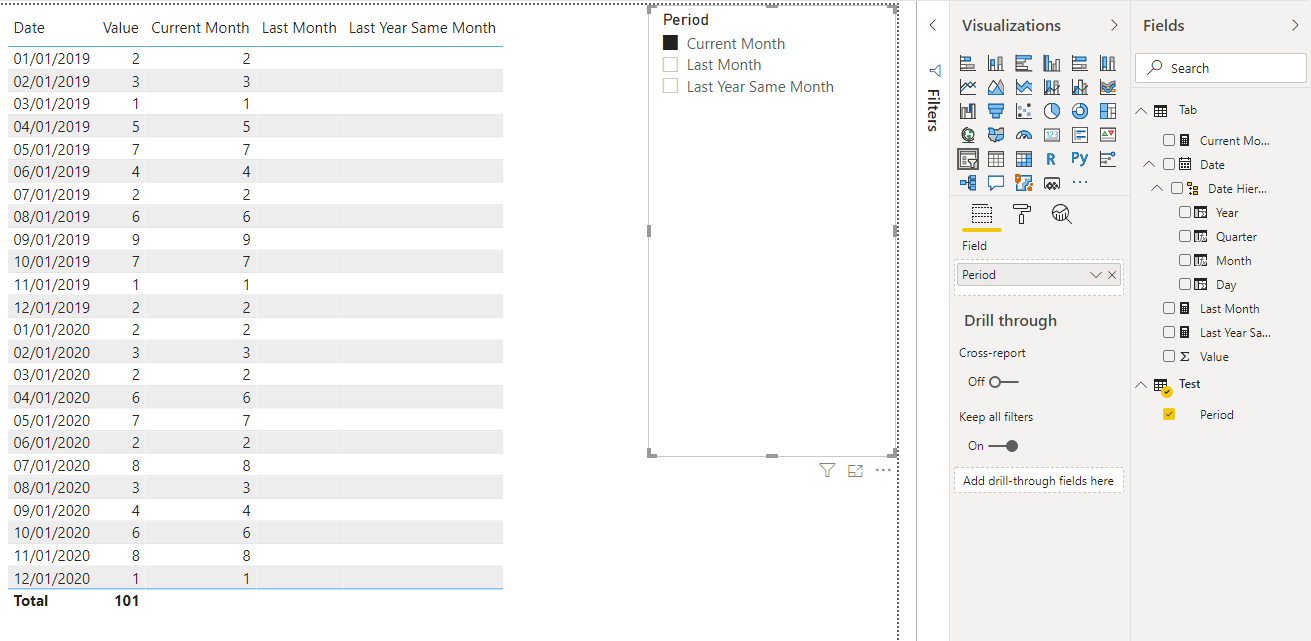Select the stacked bar chart visual
Viewport: 1311px width, 641px height.
point(968,63)
